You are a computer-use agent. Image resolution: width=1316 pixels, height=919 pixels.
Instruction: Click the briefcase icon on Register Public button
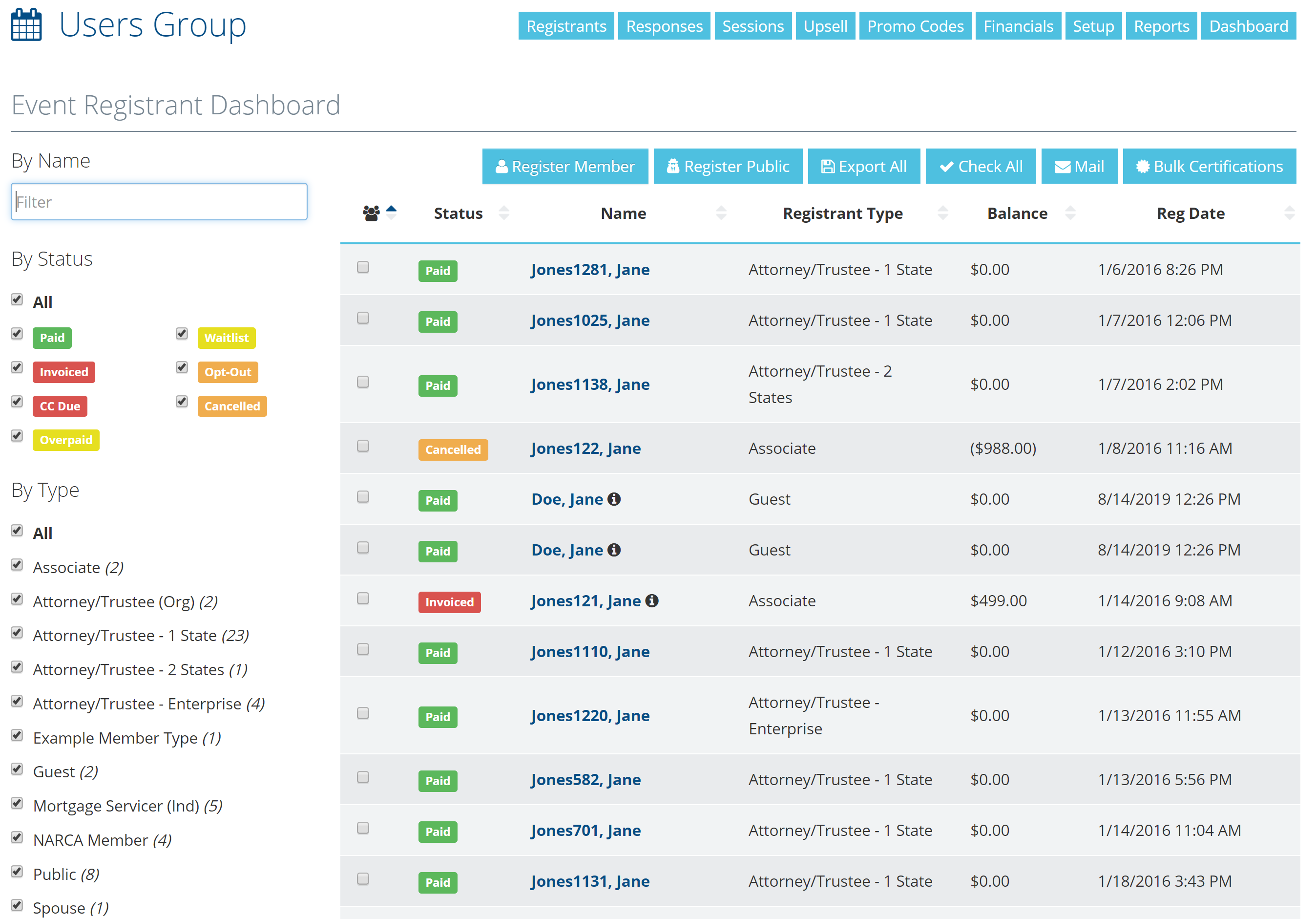pyautogui.click(x=673, y=166)
